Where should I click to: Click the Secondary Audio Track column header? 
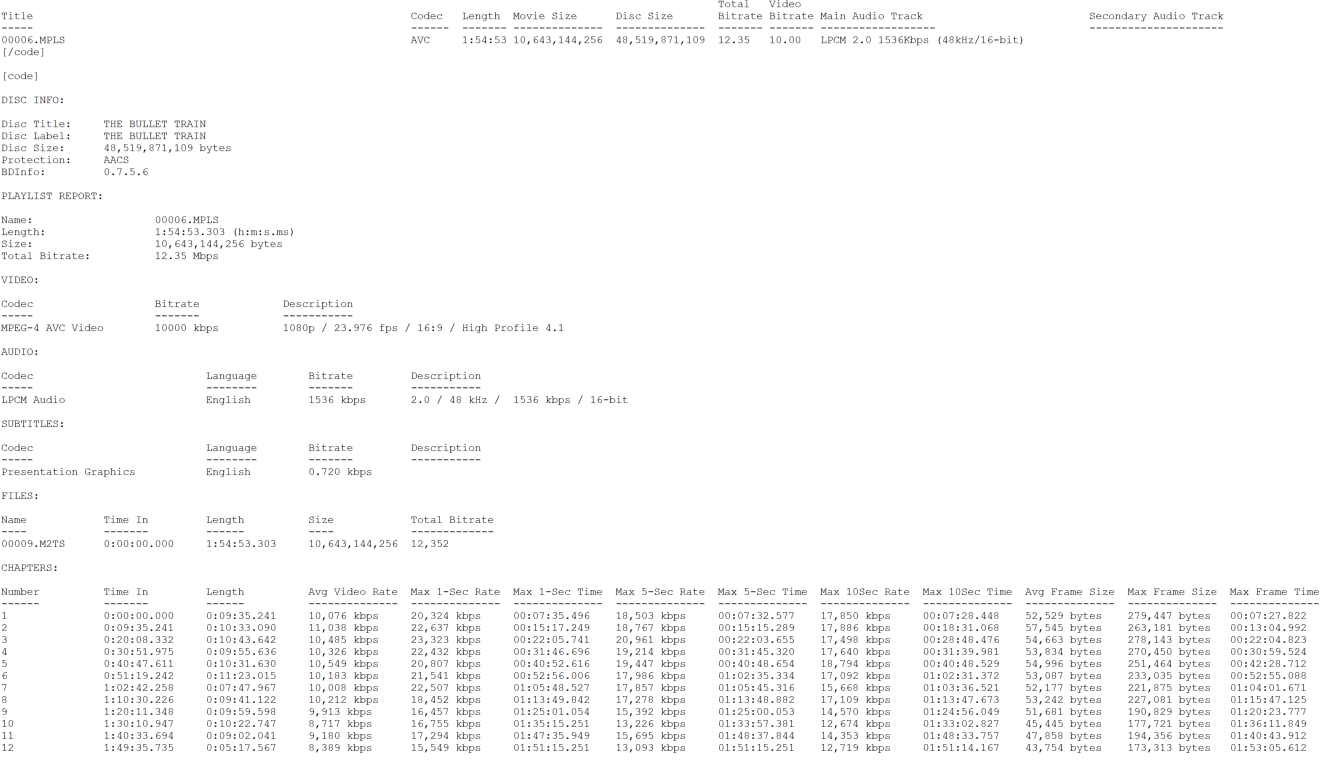click(1155, 16)
